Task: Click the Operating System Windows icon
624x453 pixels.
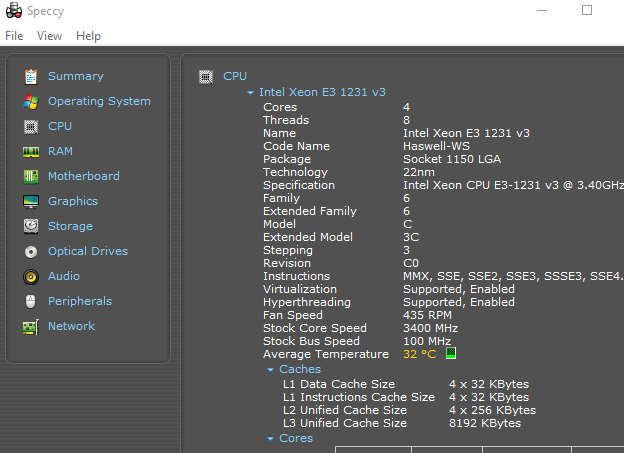Action: coord(31,101)
